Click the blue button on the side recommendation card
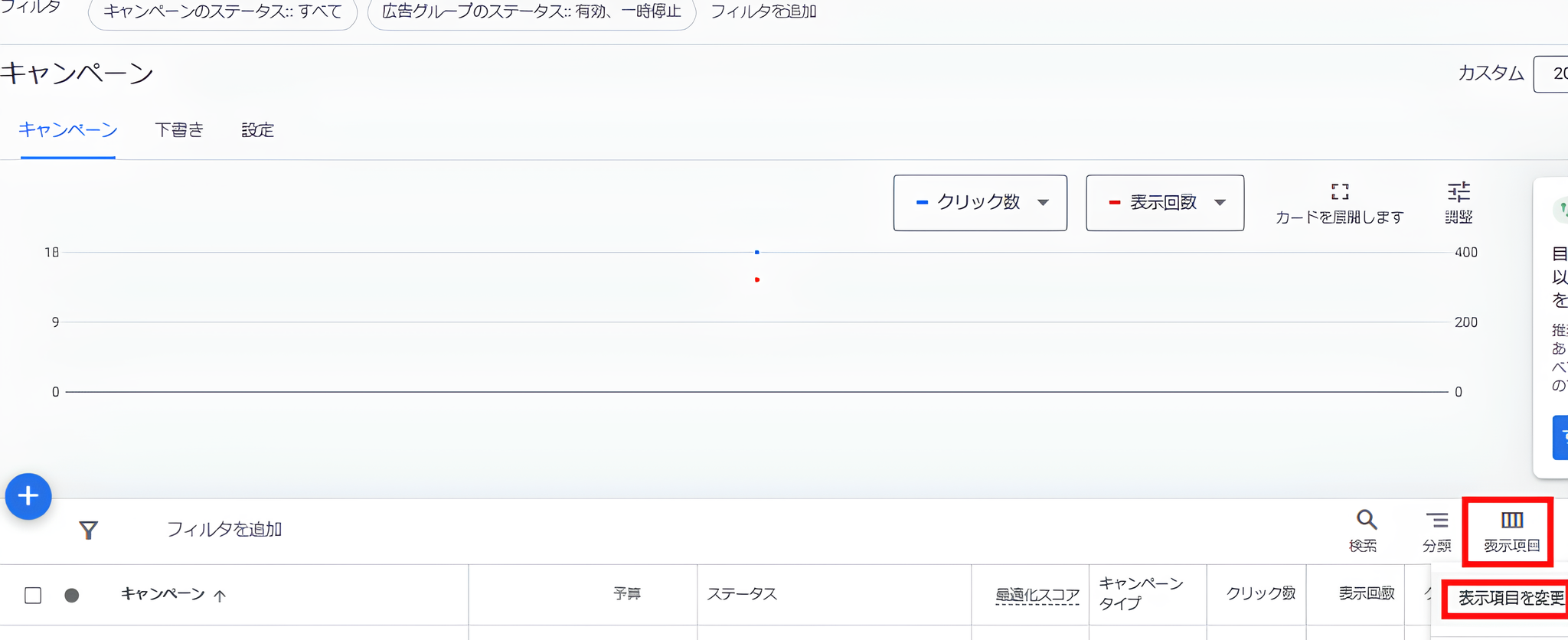1568x640 pixels. (x=1560, y=437)
